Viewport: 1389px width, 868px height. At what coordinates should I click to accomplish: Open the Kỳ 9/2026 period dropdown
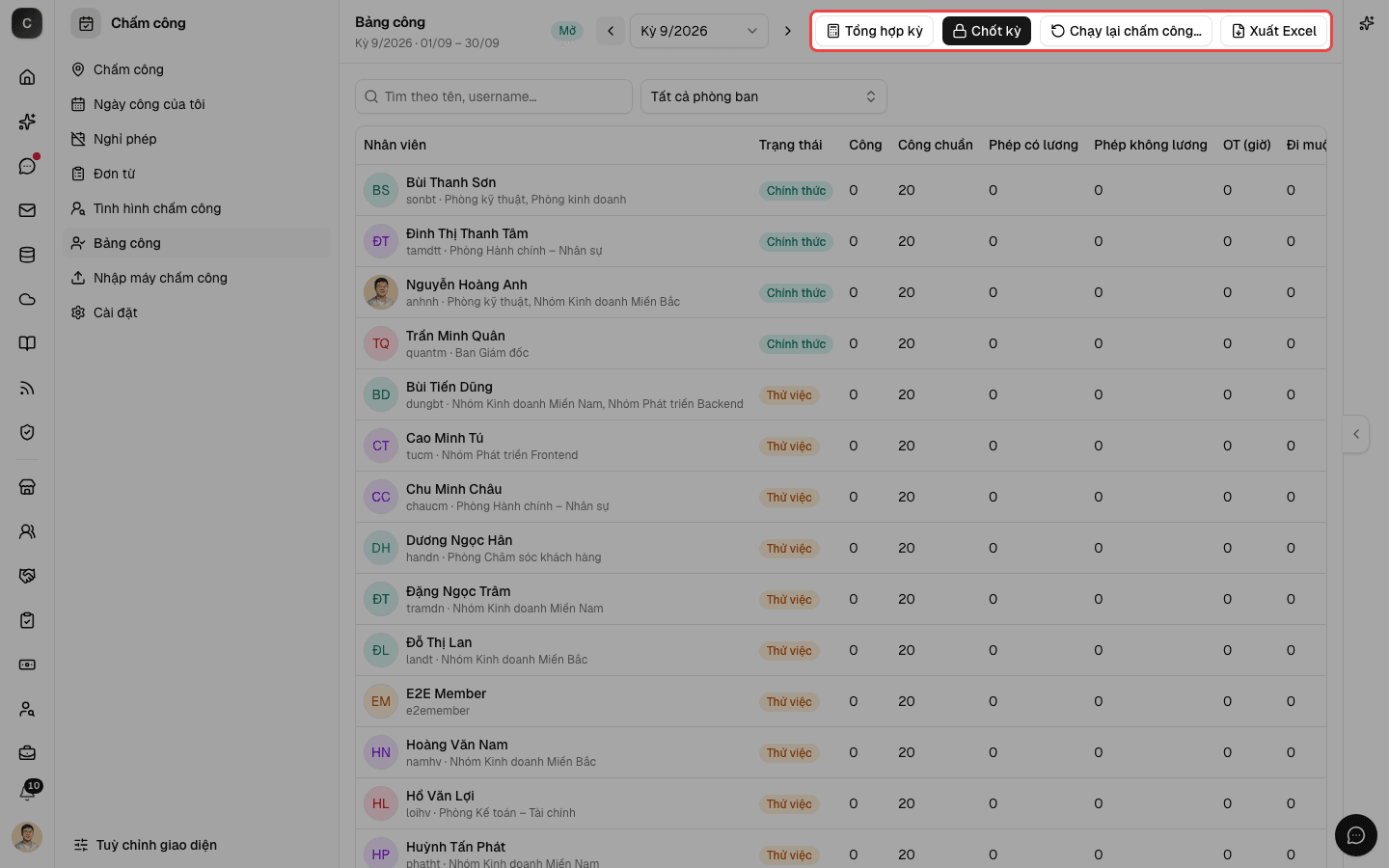click(x=699, y=31)
